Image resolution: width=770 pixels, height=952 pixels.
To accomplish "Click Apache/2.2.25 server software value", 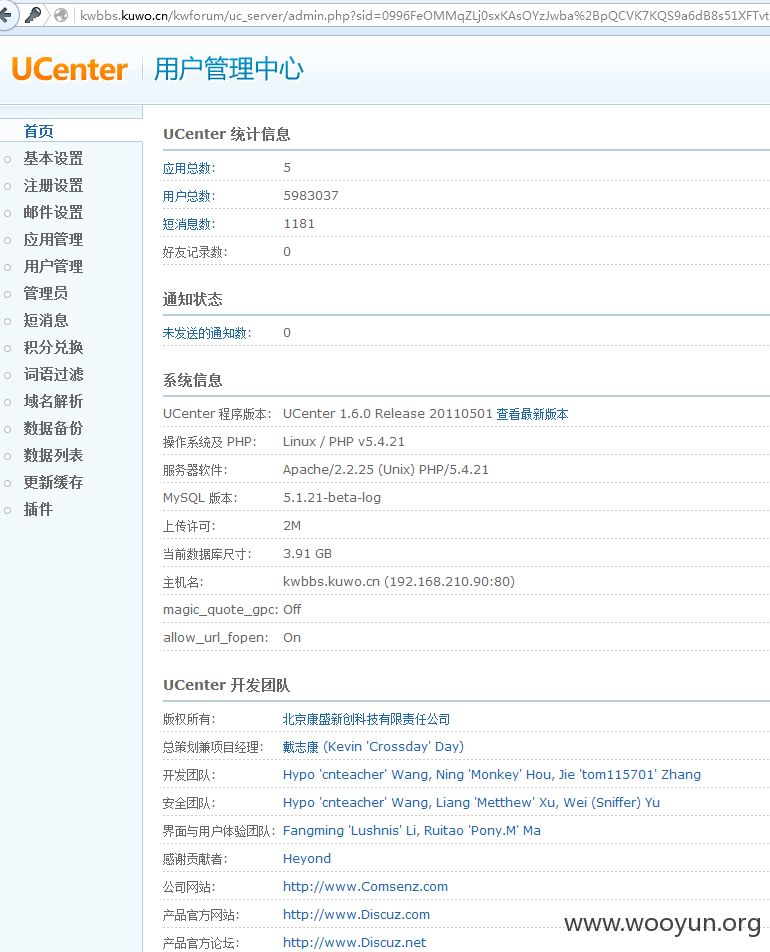I will click(x=386, y=469).
